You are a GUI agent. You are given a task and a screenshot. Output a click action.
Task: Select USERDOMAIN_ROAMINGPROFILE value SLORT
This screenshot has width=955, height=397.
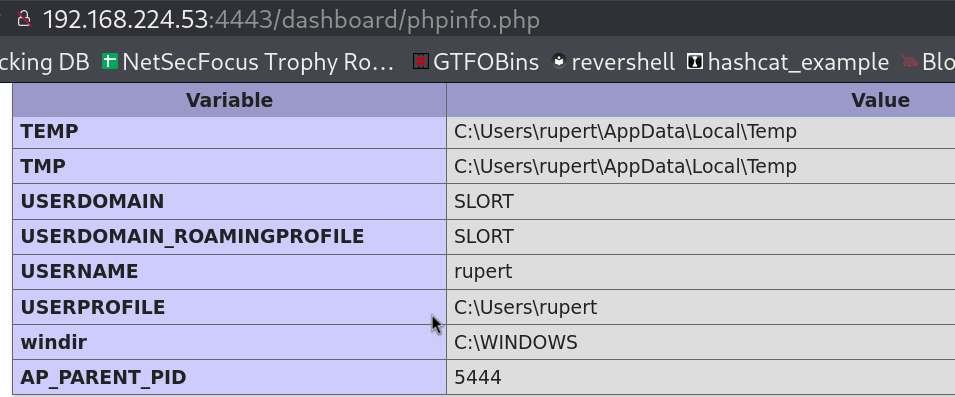tap(484, 236)
